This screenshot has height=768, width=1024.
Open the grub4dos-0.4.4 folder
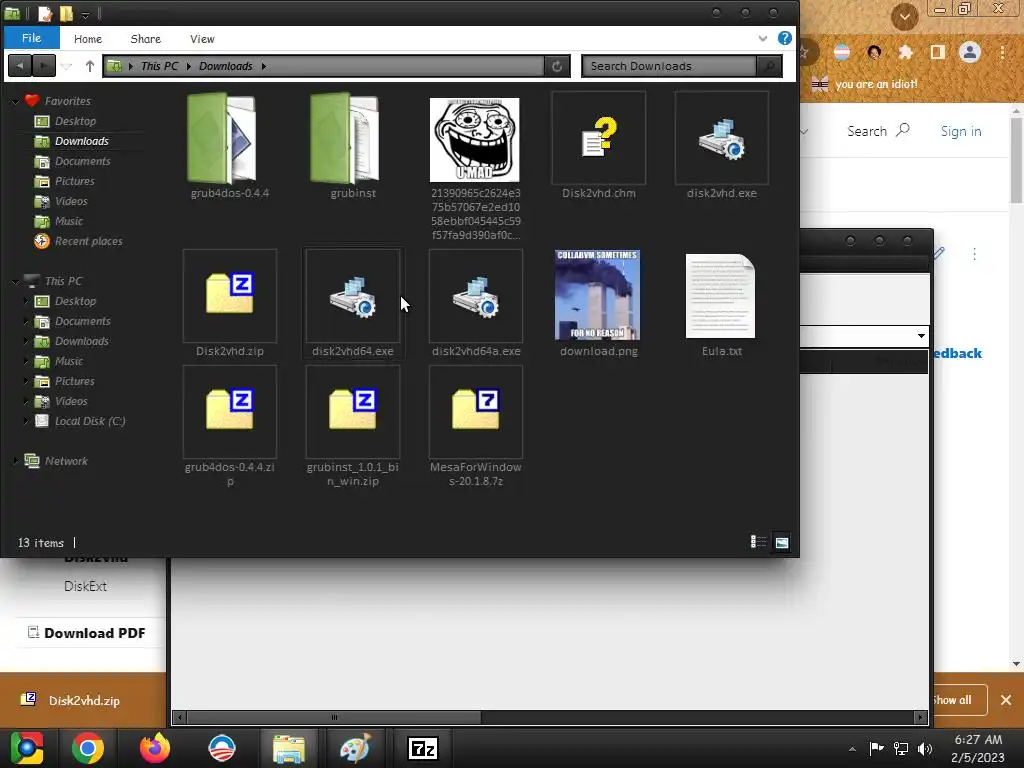tap(229, 146)
